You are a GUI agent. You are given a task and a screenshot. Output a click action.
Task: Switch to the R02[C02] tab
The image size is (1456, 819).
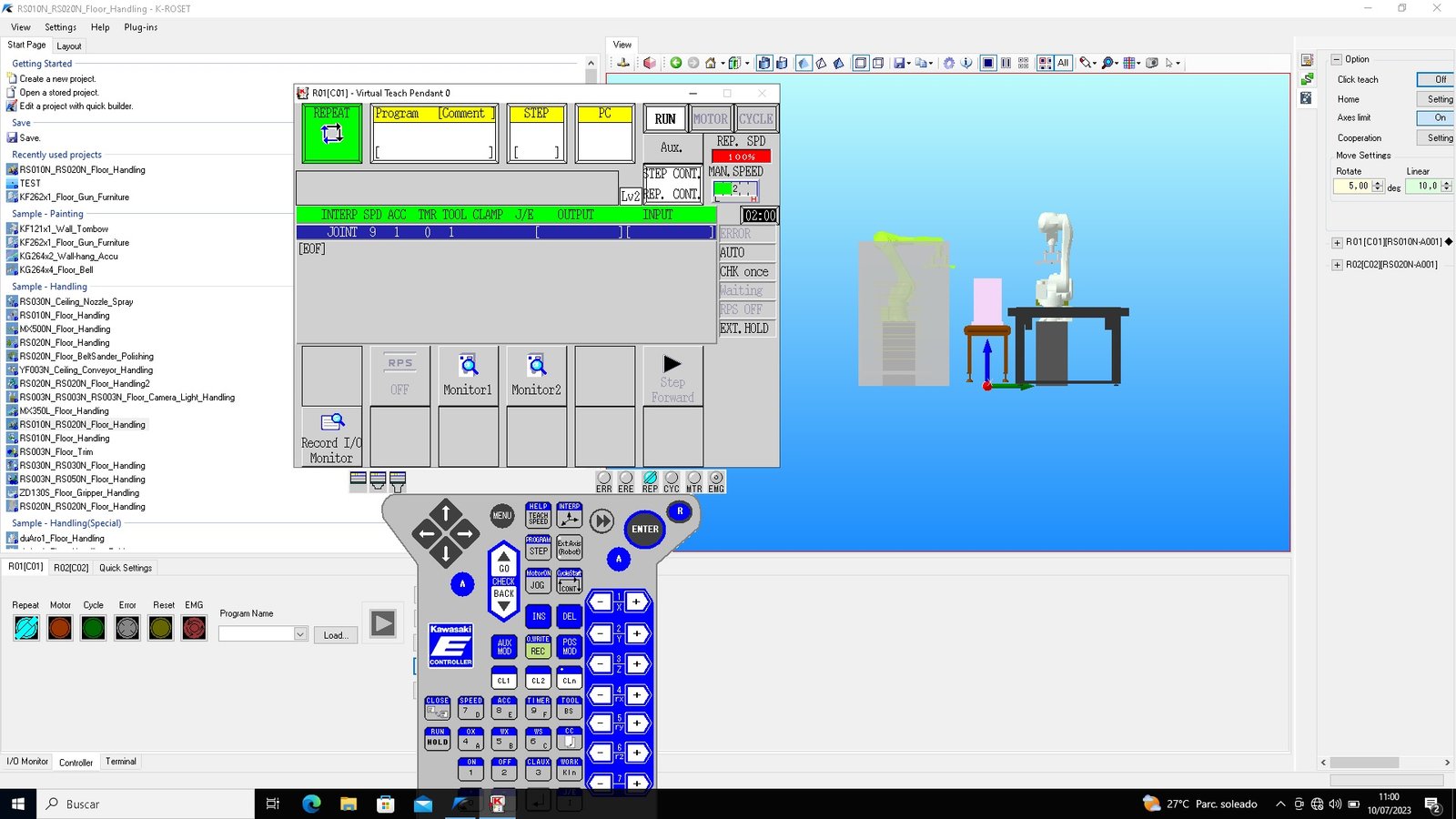(x=71, y=568)
